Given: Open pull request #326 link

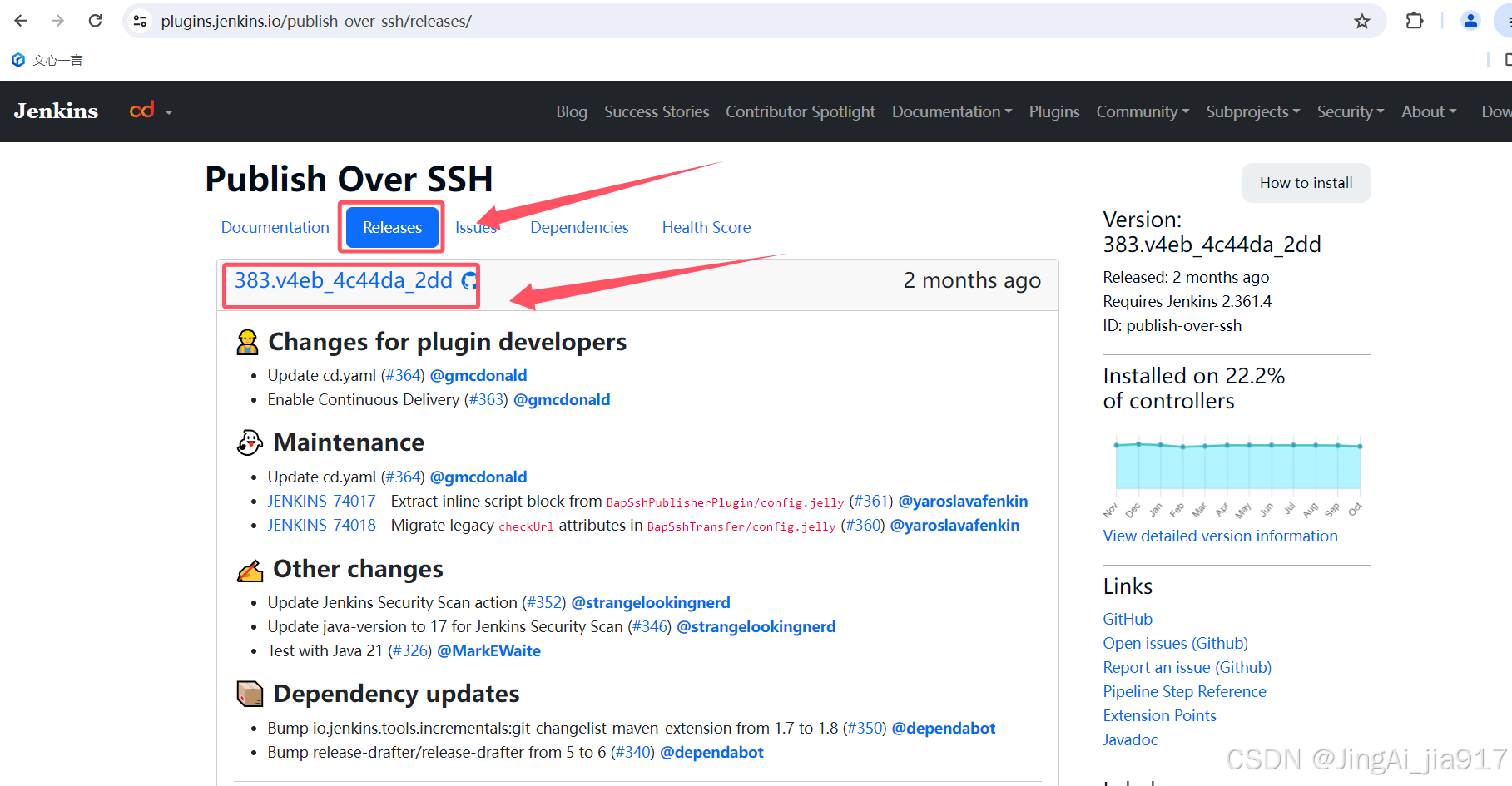Looking at the screenshot, I should coord(410,650).
